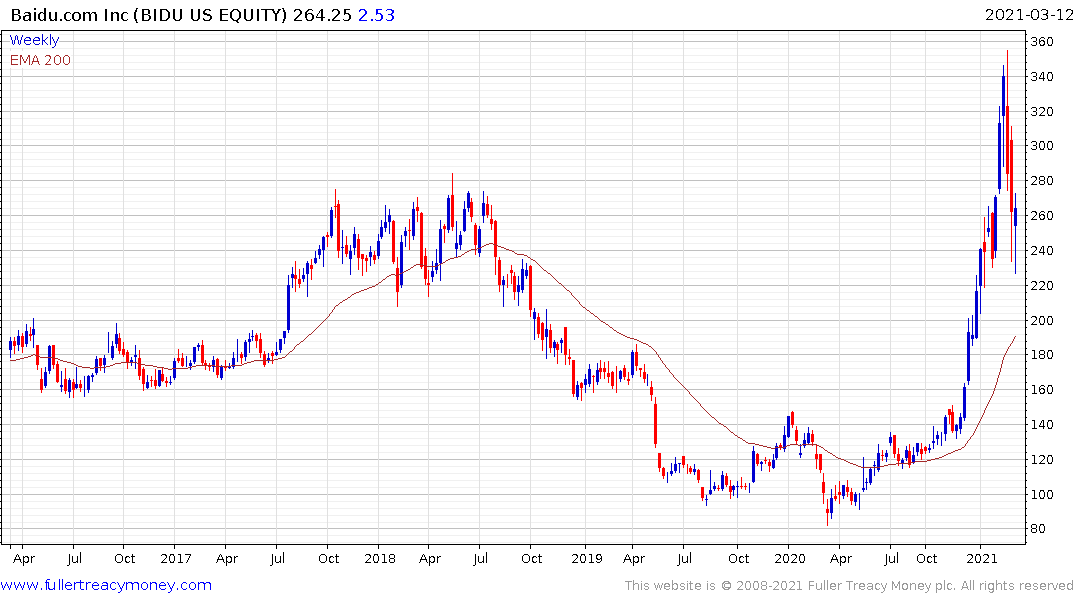
Task: Click the 200 price axis label
Action: (1042, 321)
